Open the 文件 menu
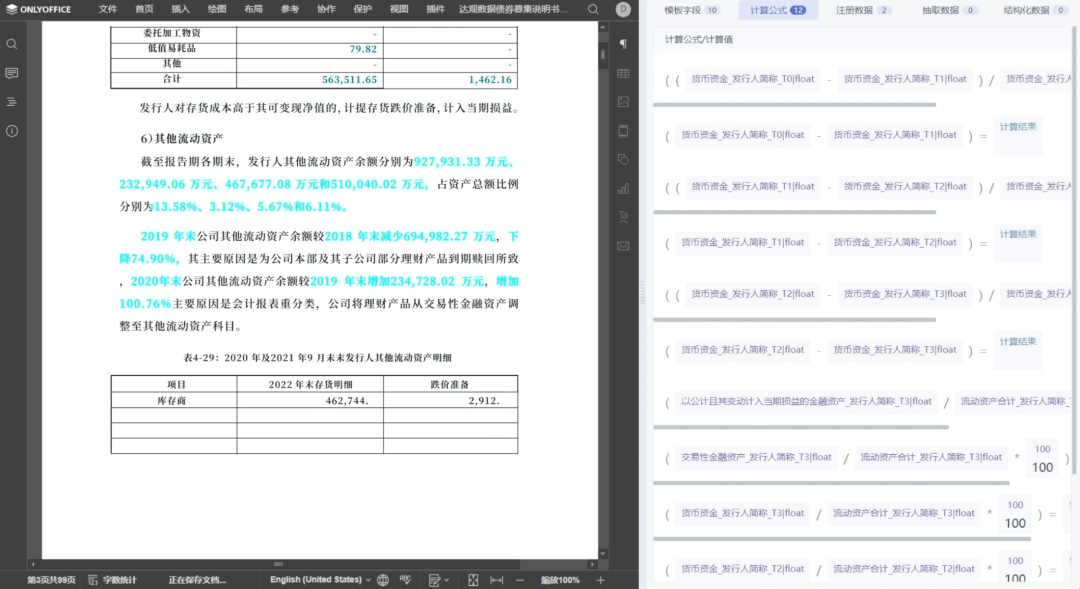The height and width of the screenshot is (589, 1080). tap(107, 10)
